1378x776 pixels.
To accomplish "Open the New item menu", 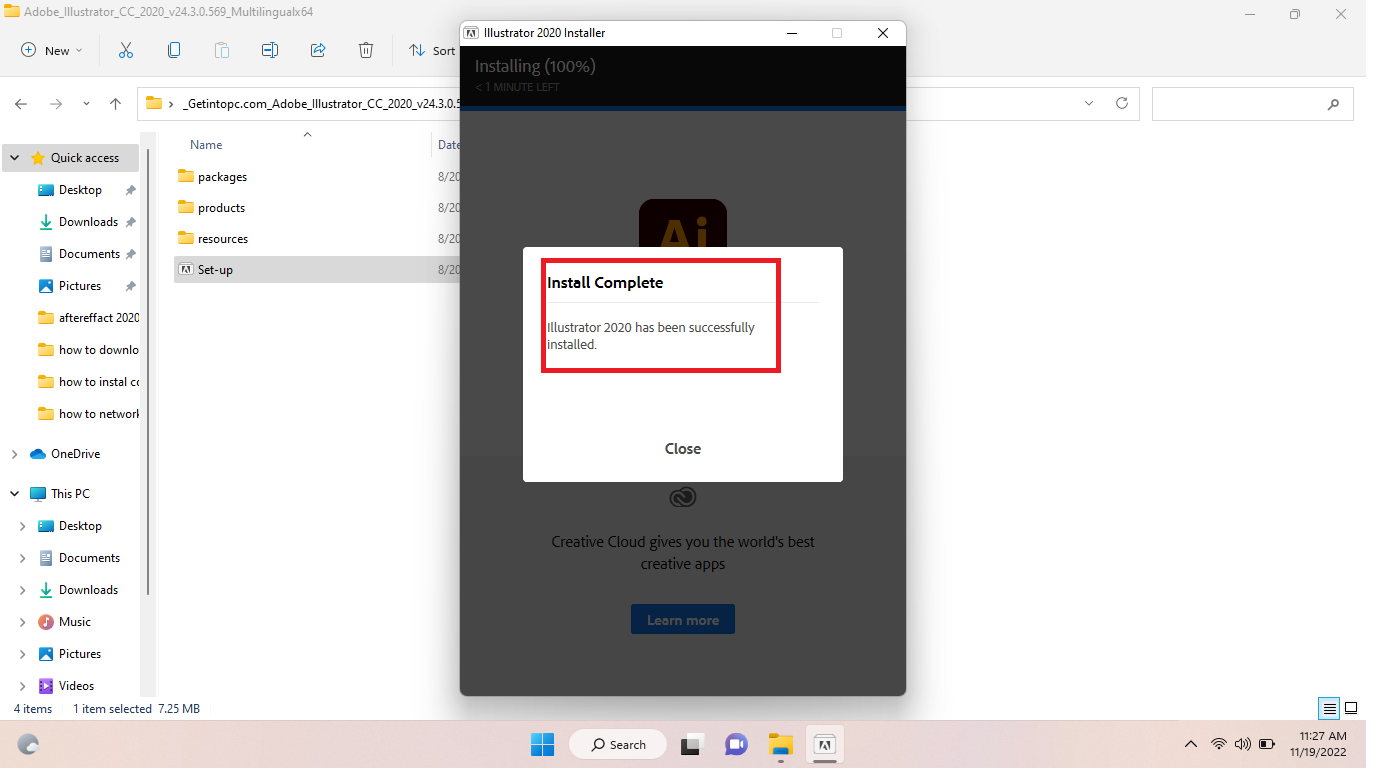I will (52, 50).
